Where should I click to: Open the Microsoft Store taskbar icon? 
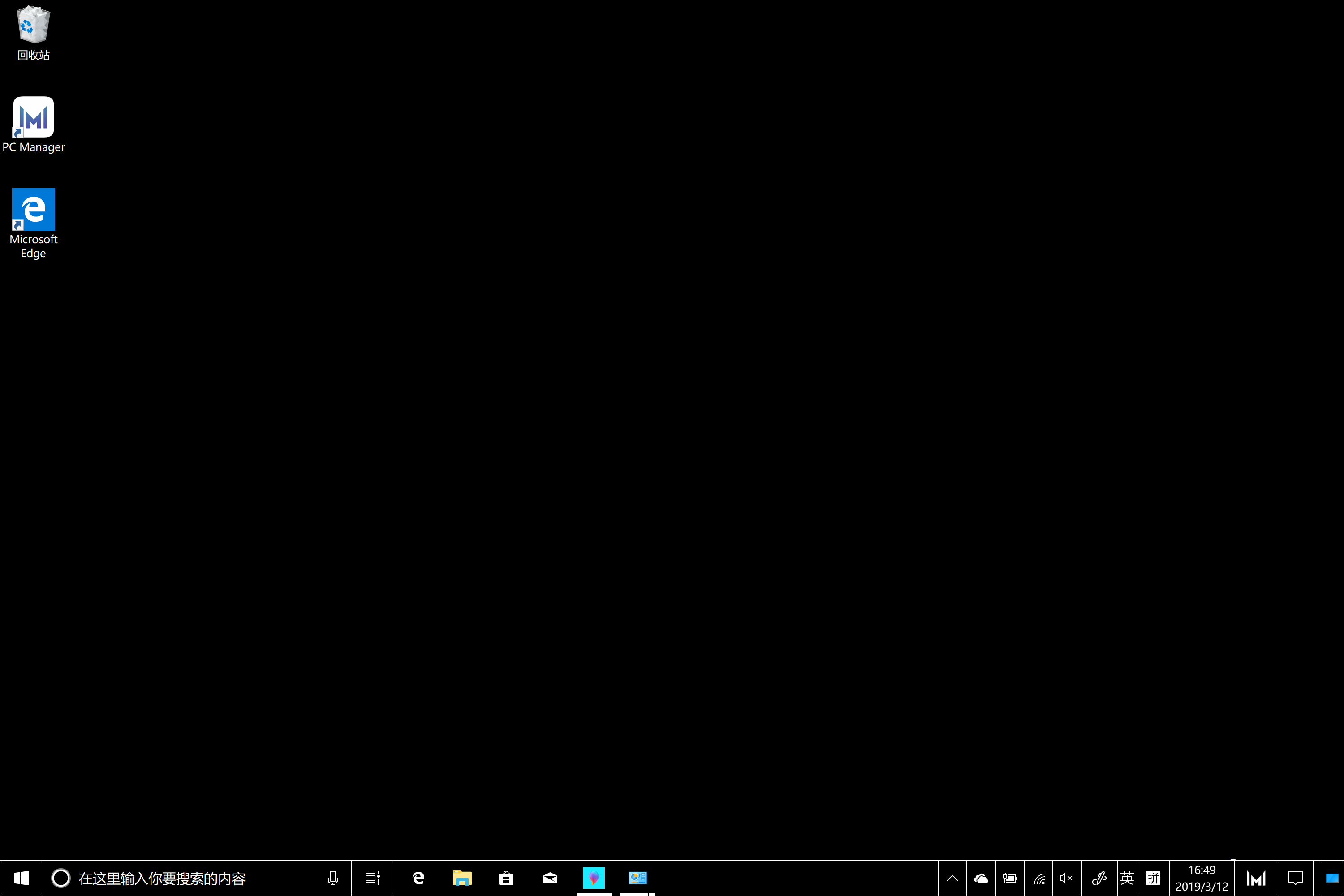506,878
